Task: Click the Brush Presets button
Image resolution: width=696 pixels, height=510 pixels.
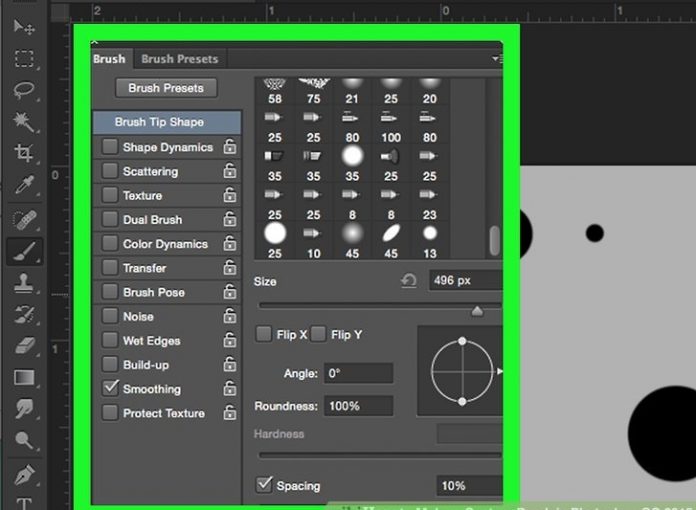Action: (166, 88)
